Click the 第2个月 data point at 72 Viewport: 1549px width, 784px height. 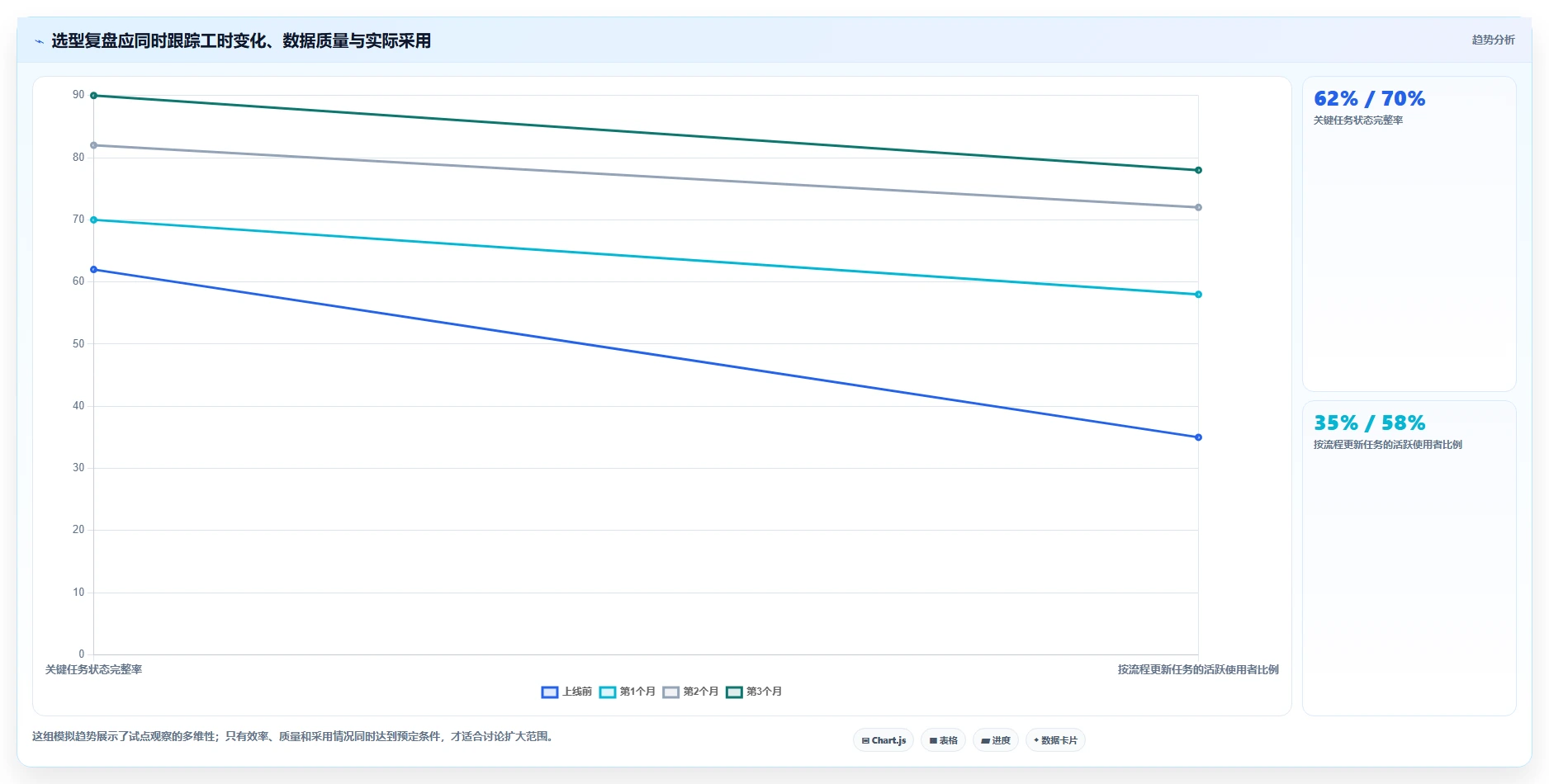point(1198,207)
